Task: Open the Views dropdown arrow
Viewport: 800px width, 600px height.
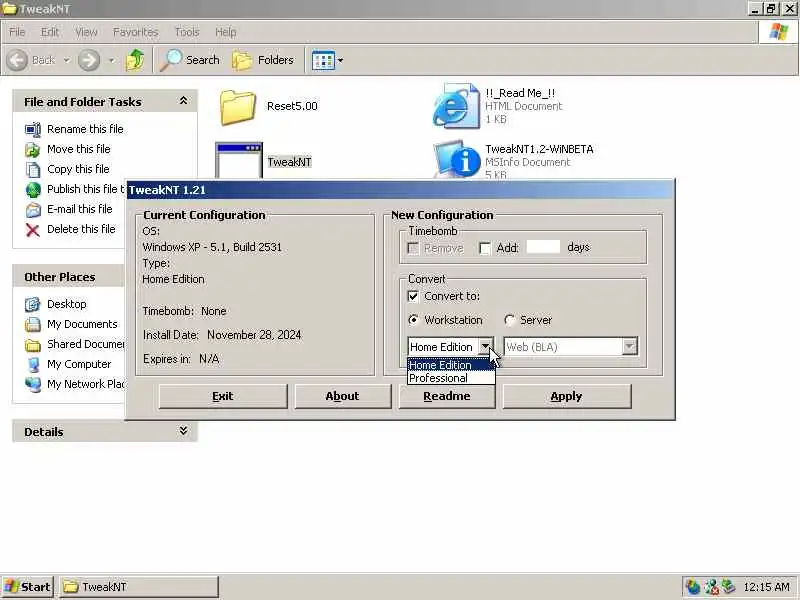Action: point(340,60)
